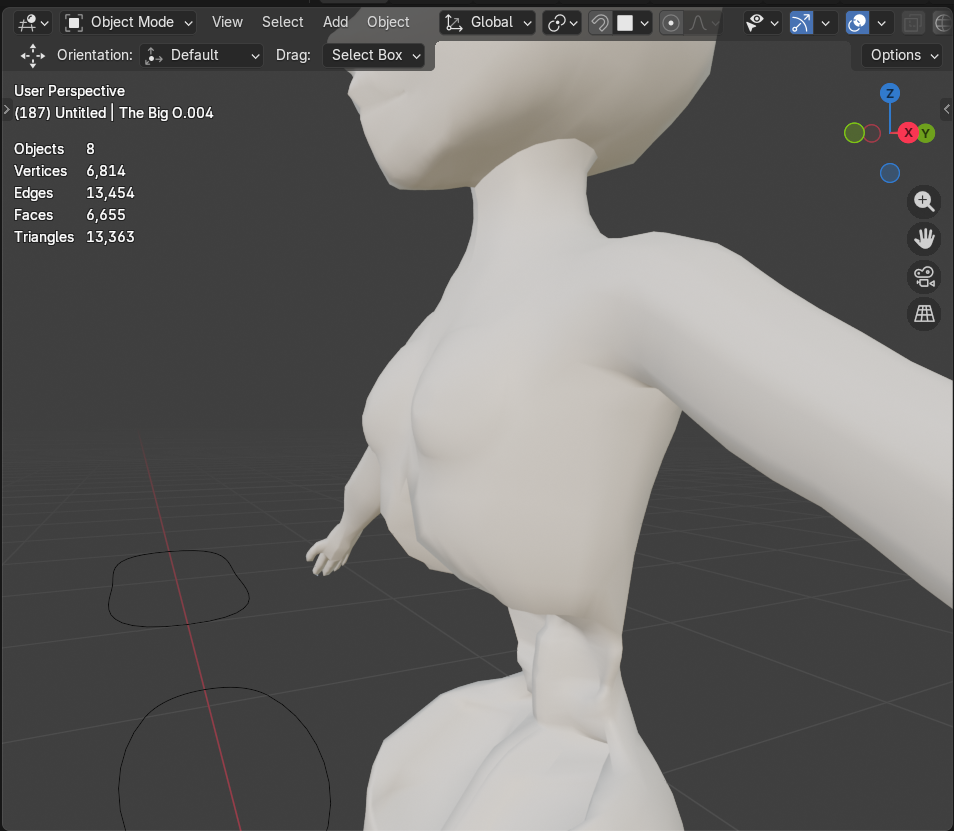Expand the sidebar with right arrow
The width and height of the screenshot is (954, 831).
coord(947,110)
